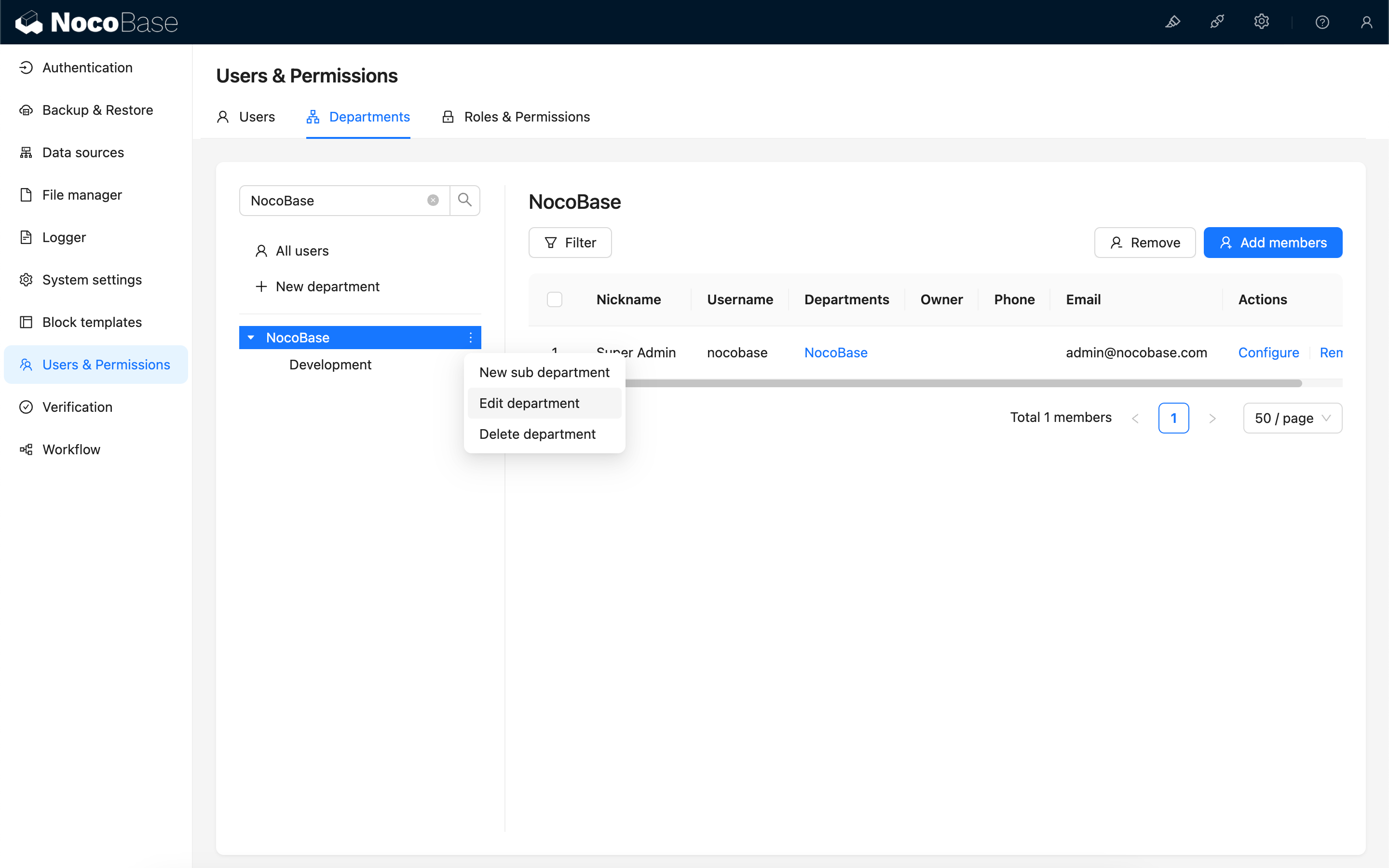Open the user profile icon
Screen dimensions: 1389x868
(1366, 22)
